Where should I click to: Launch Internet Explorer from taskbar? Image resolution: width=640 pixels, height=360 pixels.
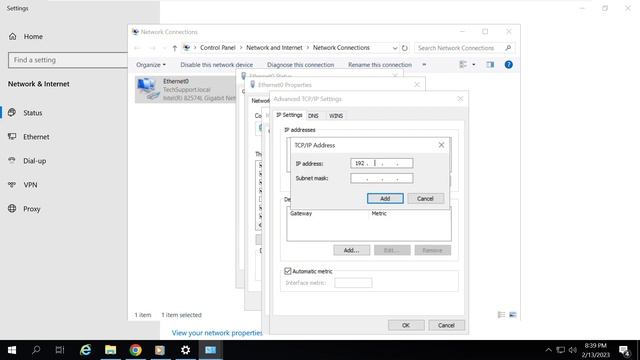(85, 350)
